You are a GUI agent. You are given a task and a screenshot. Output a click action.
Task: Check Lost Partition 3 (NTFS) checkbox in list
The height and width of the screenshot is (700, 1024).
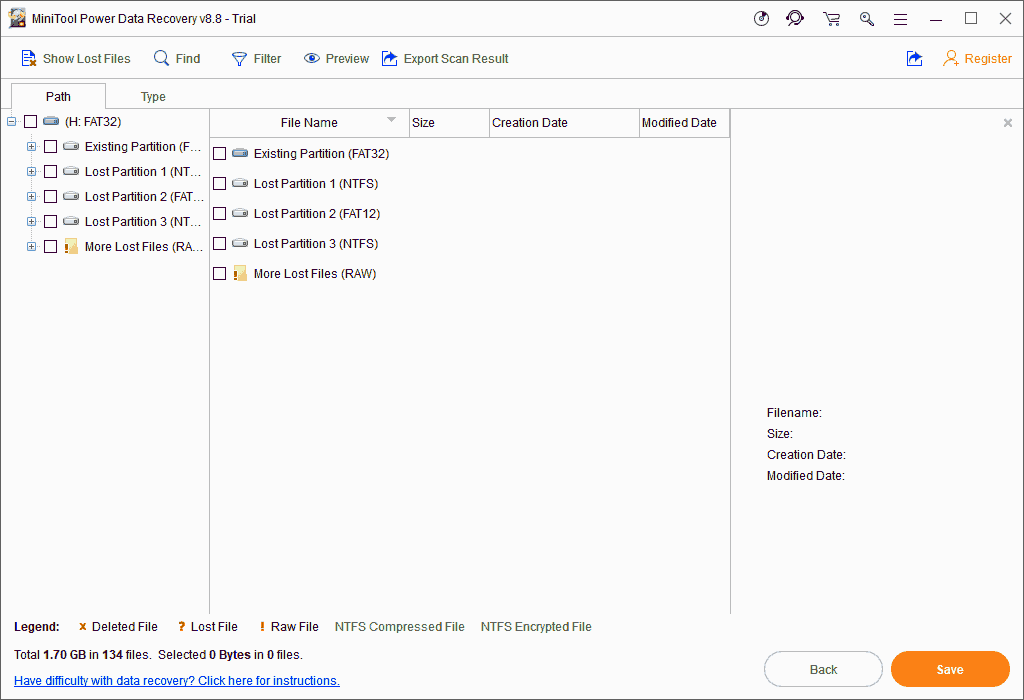(219, 244)
